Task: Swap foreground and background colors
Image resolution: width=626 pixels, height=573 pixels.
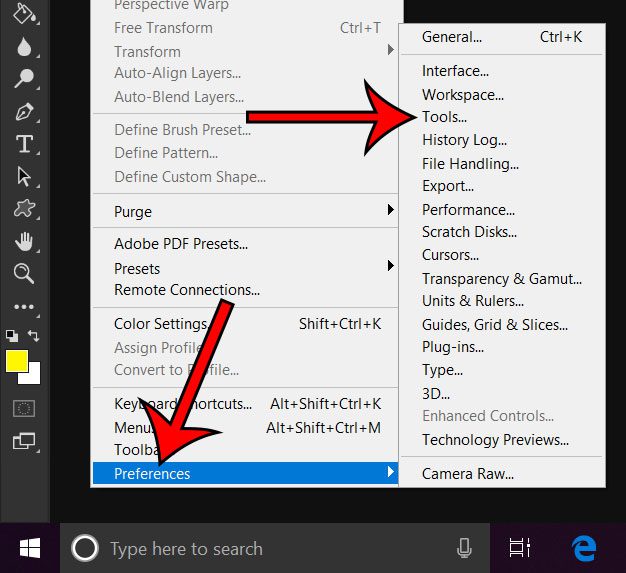Action: (34, 337)
